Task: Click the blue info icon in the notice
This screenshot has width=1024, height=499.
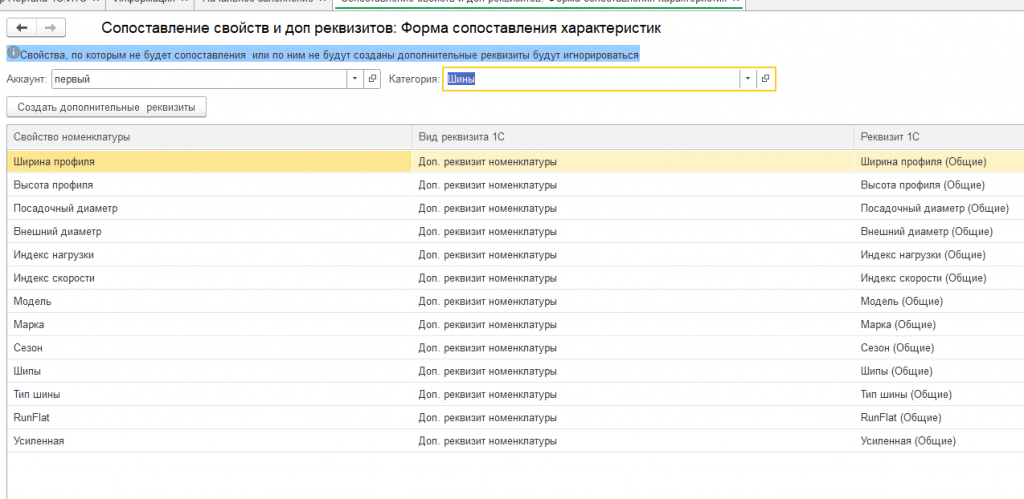Action: click(12, 54)
